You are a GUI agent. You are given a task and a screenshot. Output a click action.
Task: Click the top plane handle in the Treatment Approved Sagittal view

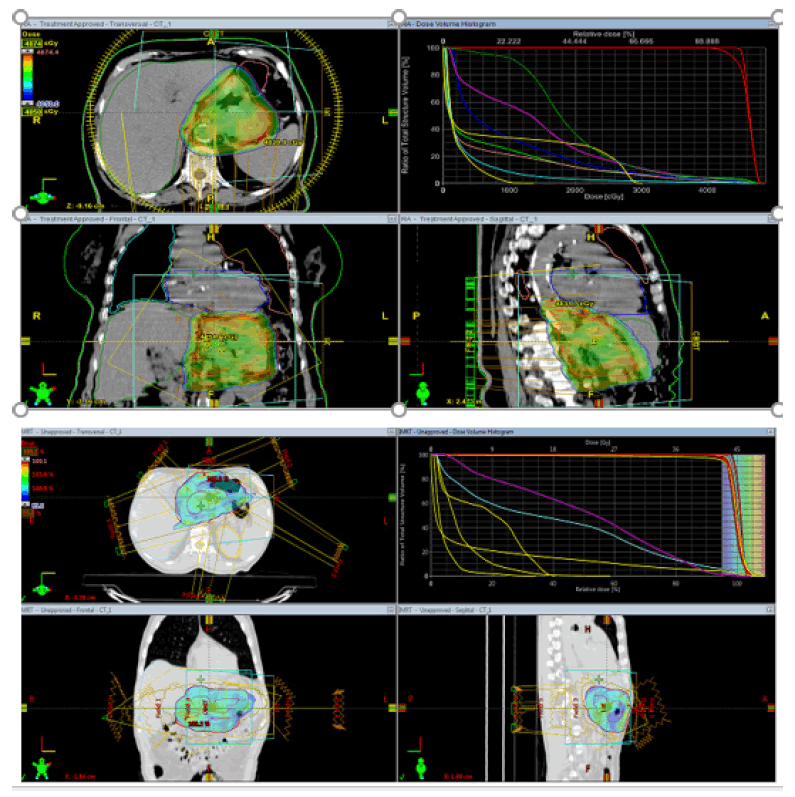[x=599, y=229]
